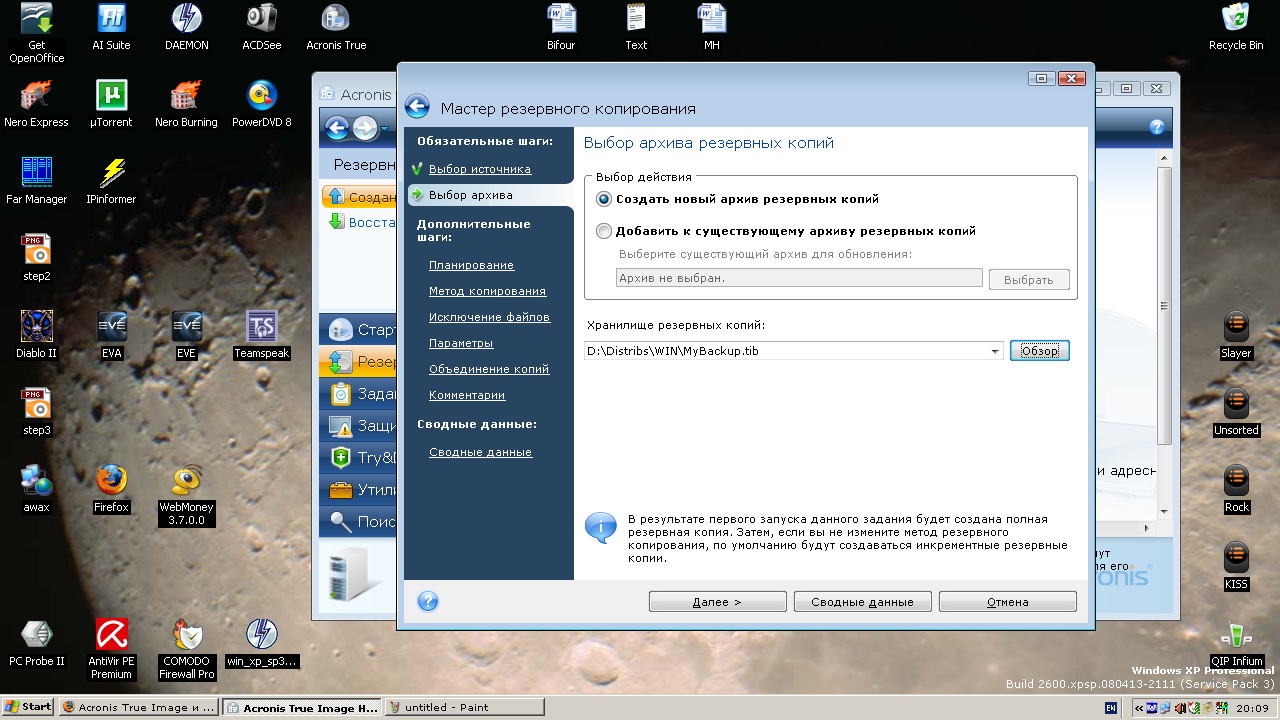Screen dimensions: 1280x720
Task: Click the 'Далее >' button
Action: coord(717,602)
